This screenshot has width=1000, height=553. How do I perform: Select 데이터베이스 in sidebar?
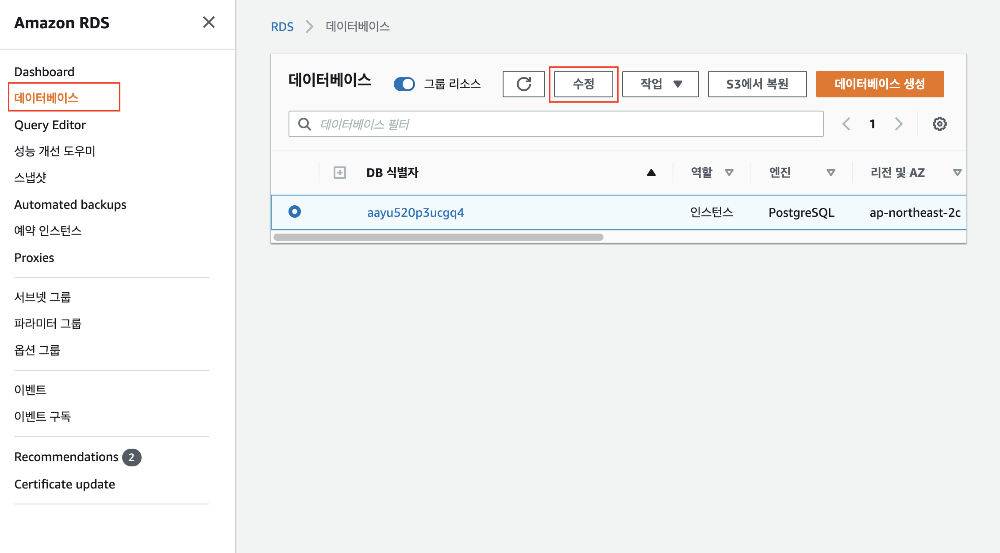click(46, 98)
